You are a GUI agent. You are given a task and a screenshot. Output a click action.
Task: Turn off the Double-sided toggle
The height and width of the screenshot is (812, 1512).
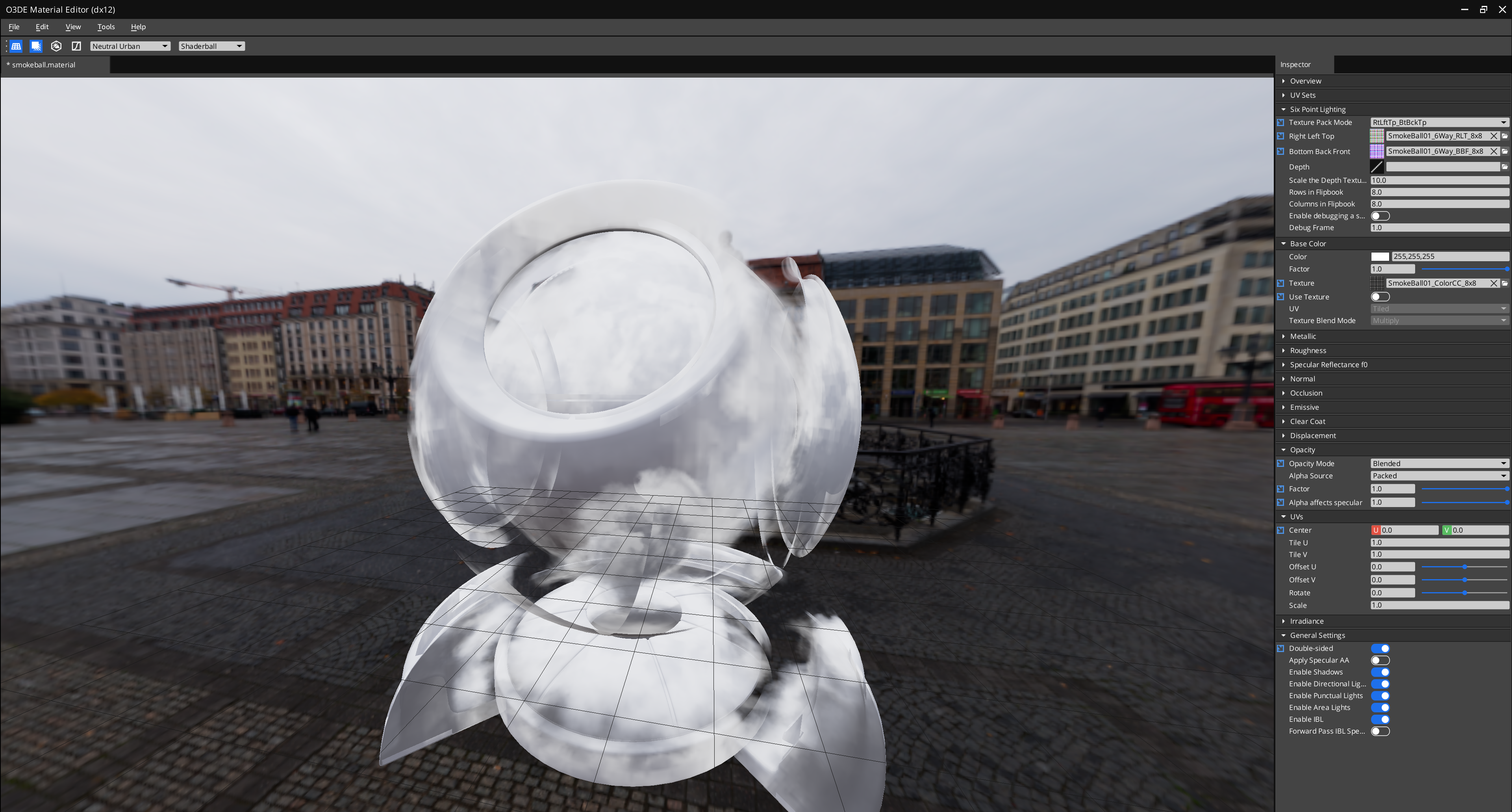pos(1380,649)
